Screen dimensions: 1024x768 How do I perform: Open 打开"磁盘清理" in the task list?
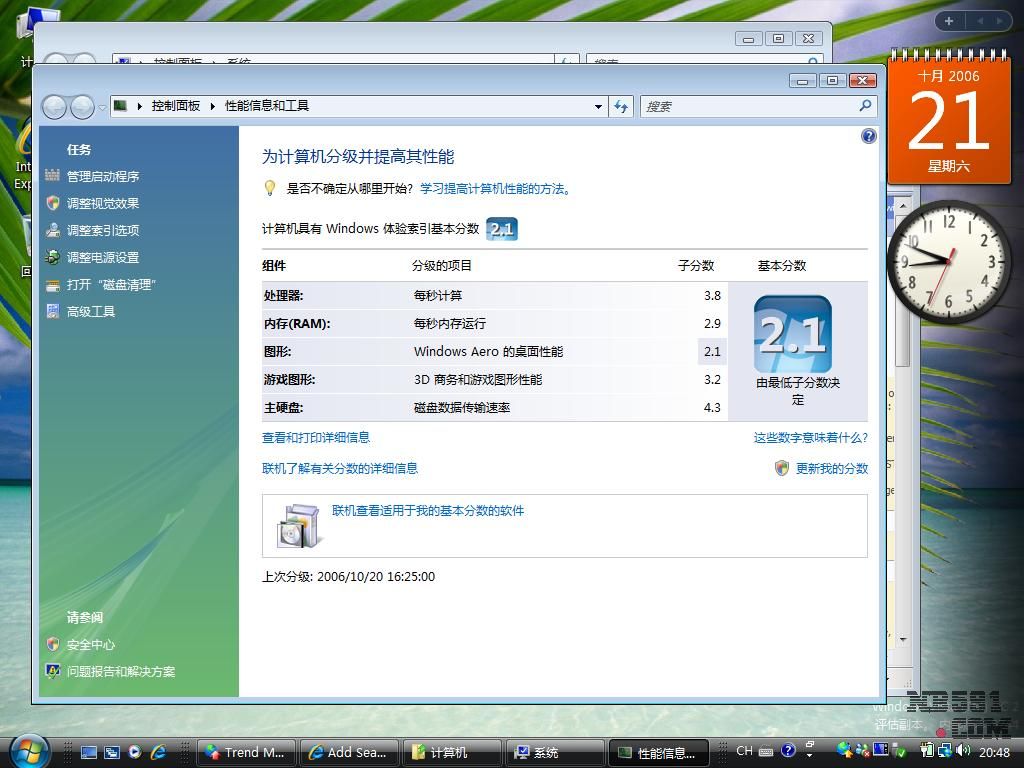click(110, 284)
